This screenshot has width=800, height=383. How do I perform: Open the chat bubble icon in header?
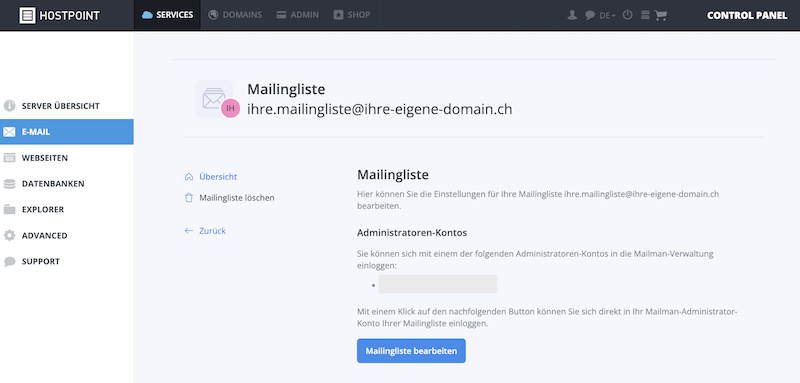pos(590,15)
